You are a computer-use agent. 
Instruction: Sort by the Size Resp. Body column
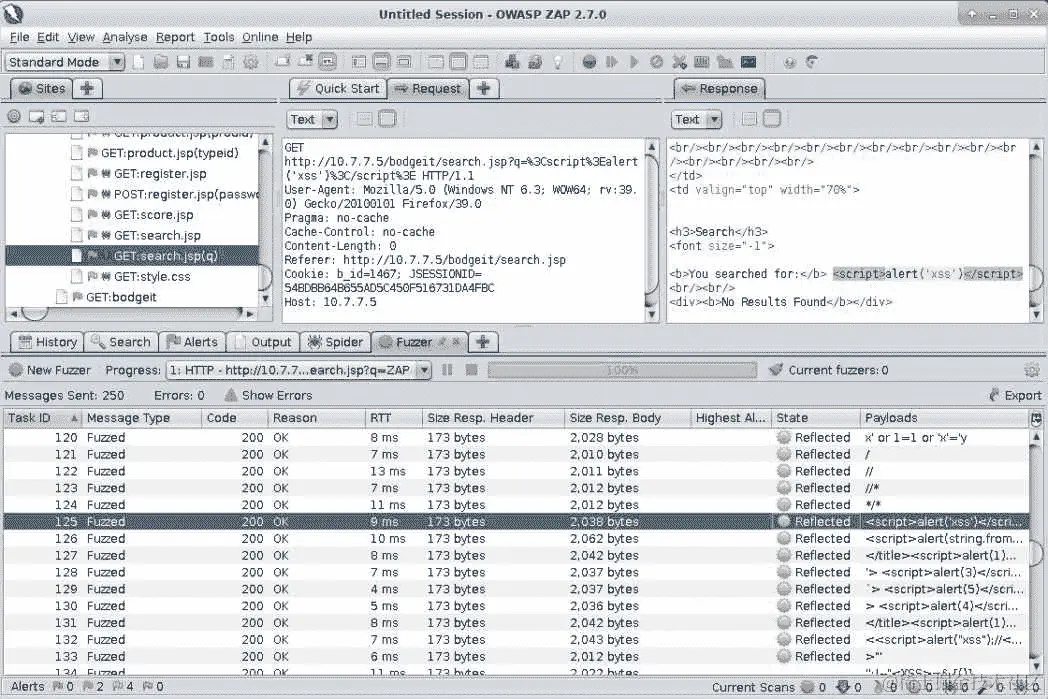pos(627,418)
